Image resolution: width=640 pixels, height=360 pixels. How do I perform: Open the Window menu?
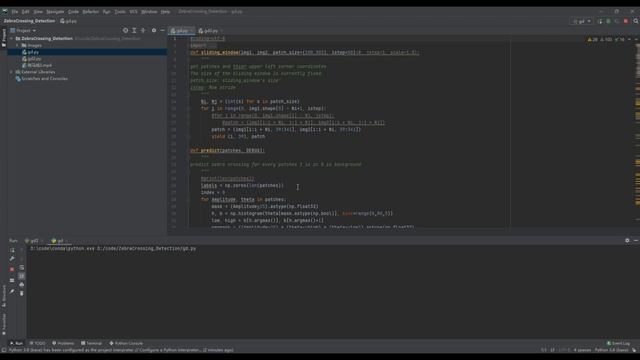[x=149, y=12]
